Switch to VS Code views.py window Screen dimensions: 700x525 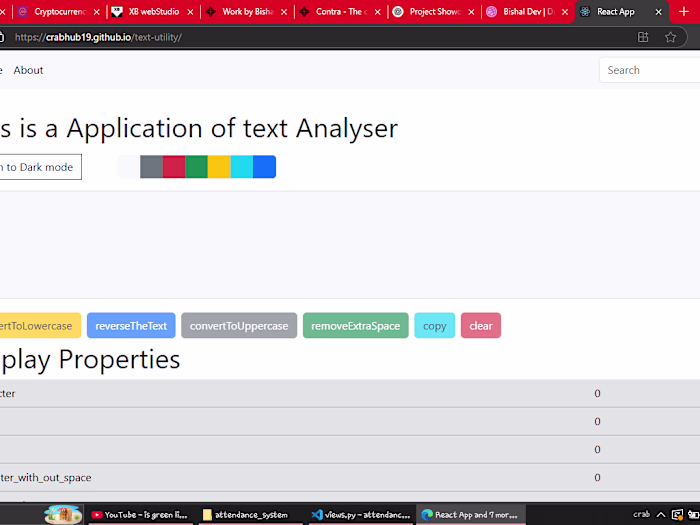coord(361,515)
